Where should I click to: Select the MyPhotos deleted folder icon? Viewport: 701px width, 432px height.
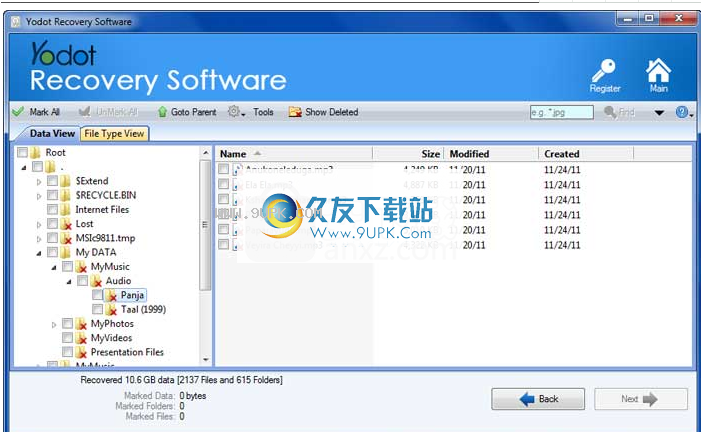(81, 324)
